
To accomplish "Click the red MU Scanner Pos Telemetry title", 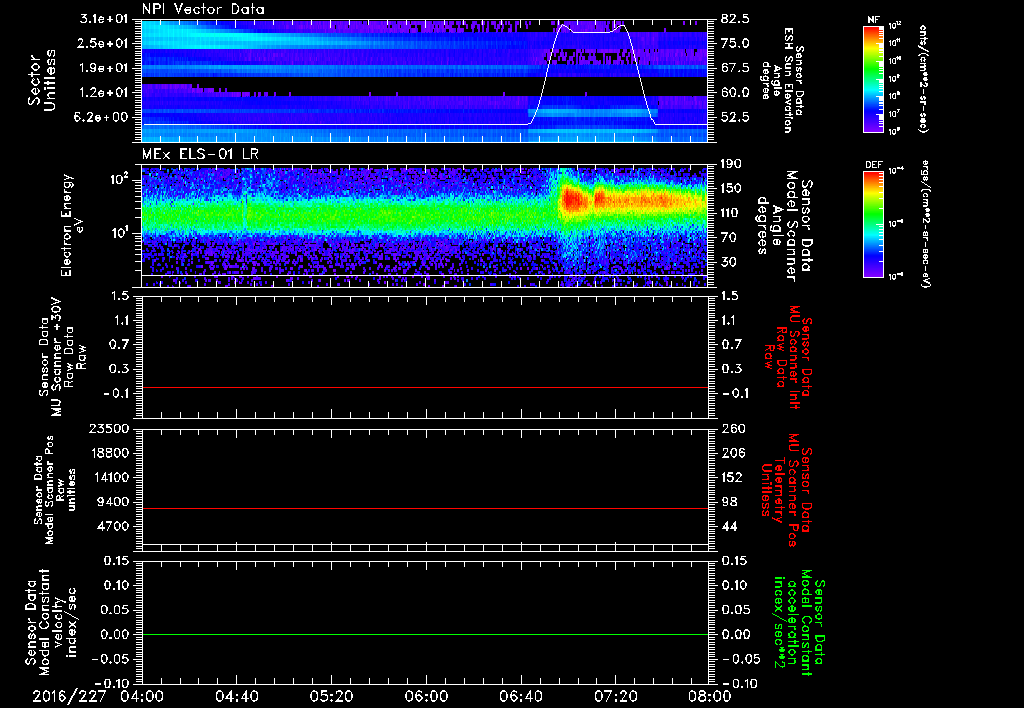I will point(788,490).
